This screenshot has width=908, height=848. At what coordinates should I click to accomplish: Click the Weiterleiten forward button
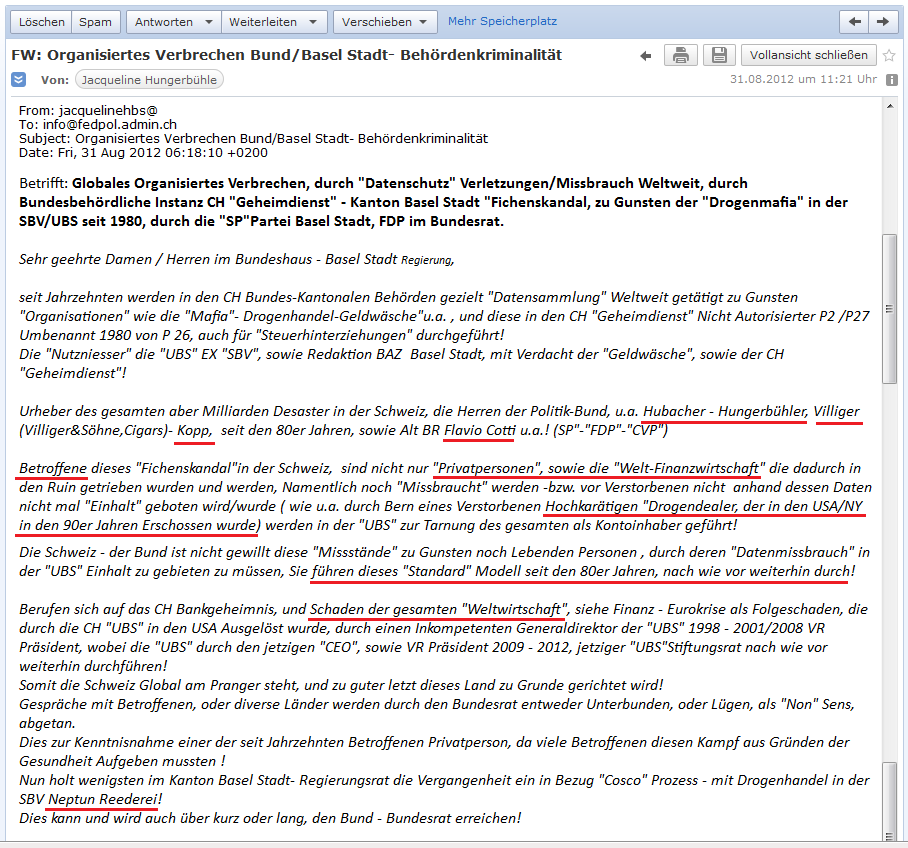[x=262, y=21]
